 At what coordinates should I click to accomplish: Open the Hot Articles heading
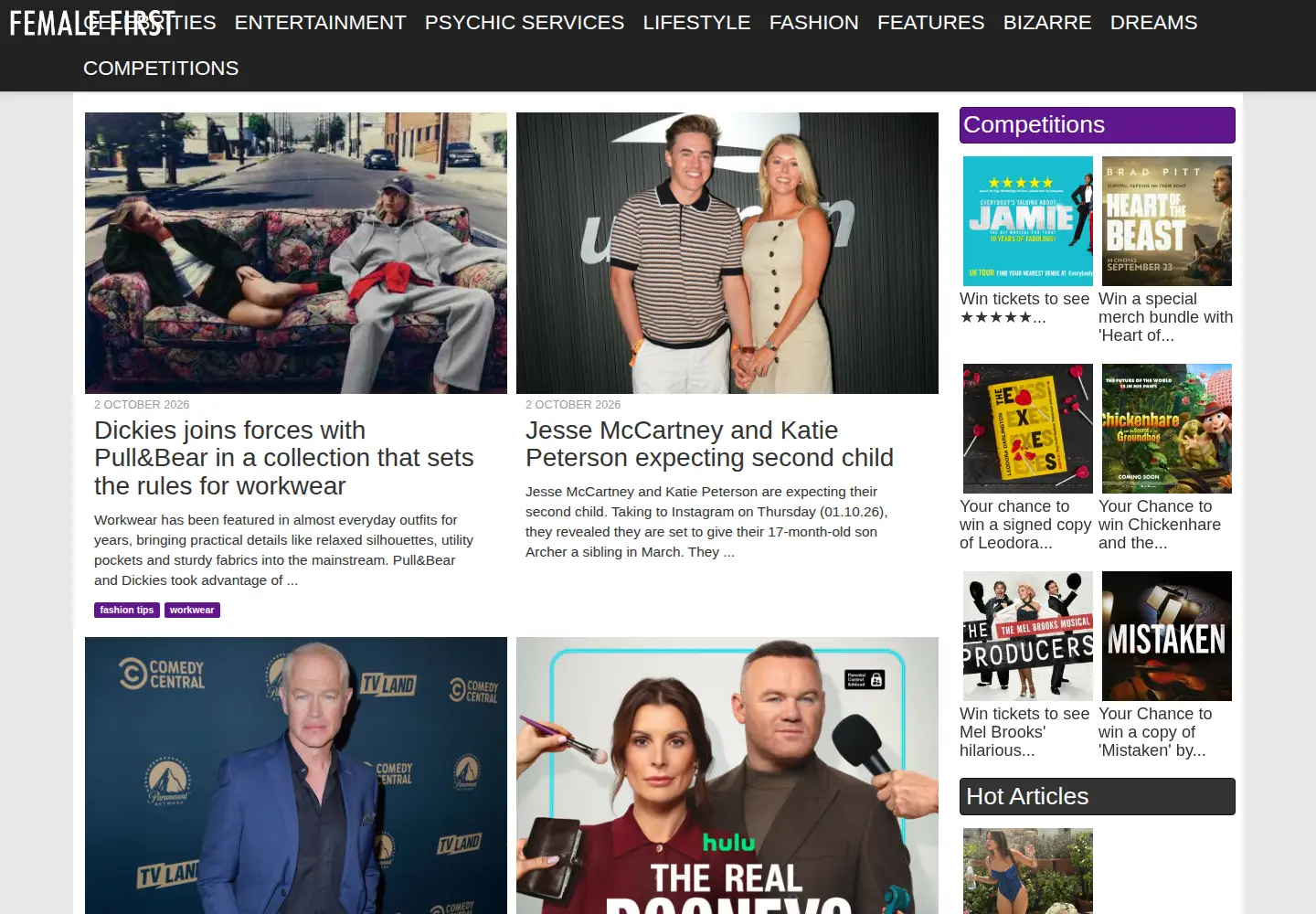coord(1098,797)
